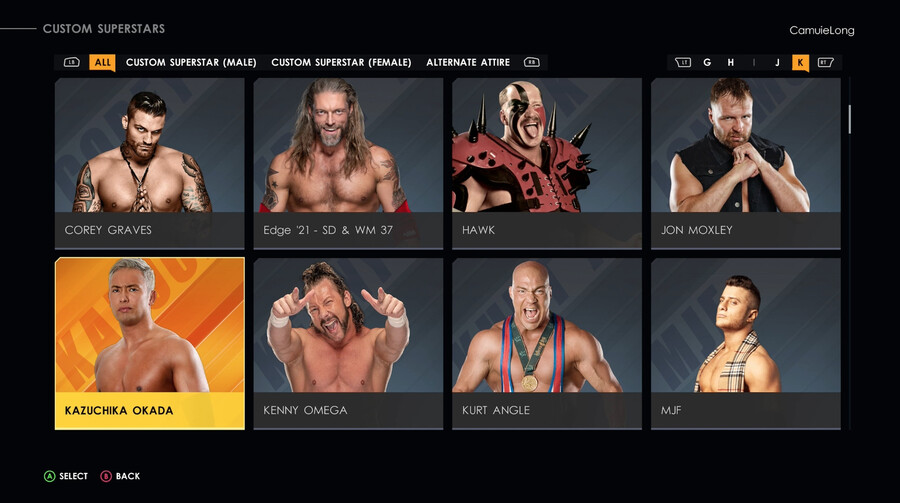Click the red B Back icon
The width and height of the screenshot is (900, 503).
106,476
